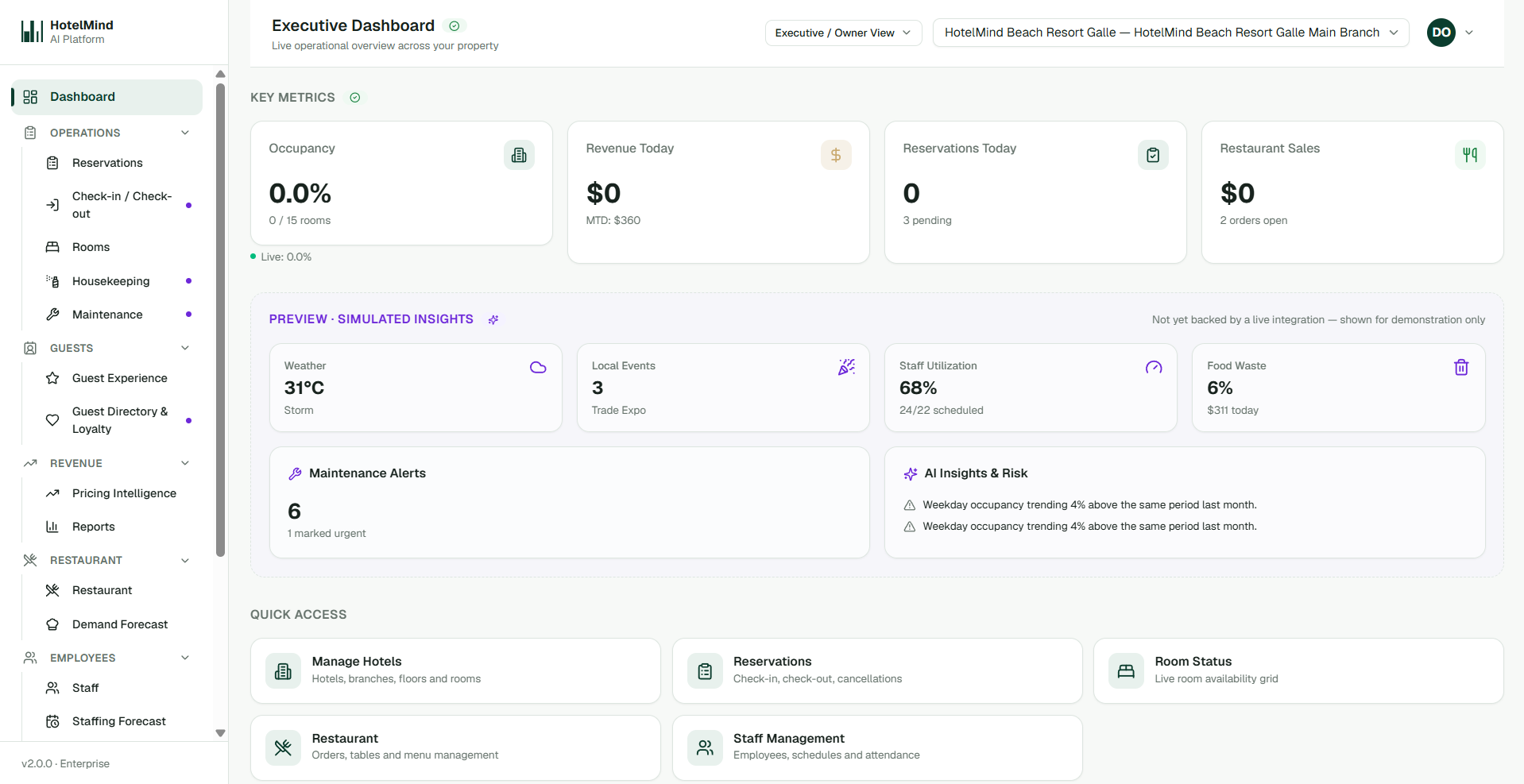Screen dimensions: 1524x784
Task: Click the 'Live: 0.0%' status text
Action: point(286,257)
